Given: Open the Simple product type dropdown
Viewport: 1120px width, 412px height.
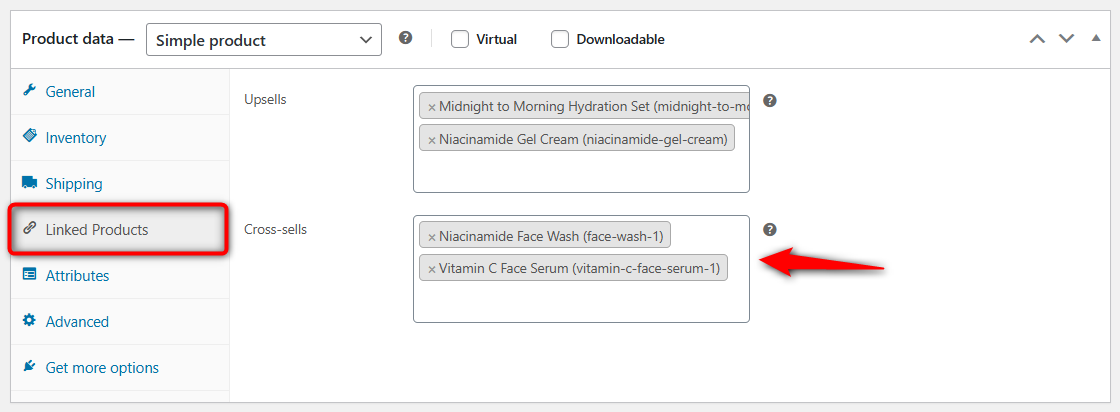Looking at the screenshot, I should [x=263, y=40].
